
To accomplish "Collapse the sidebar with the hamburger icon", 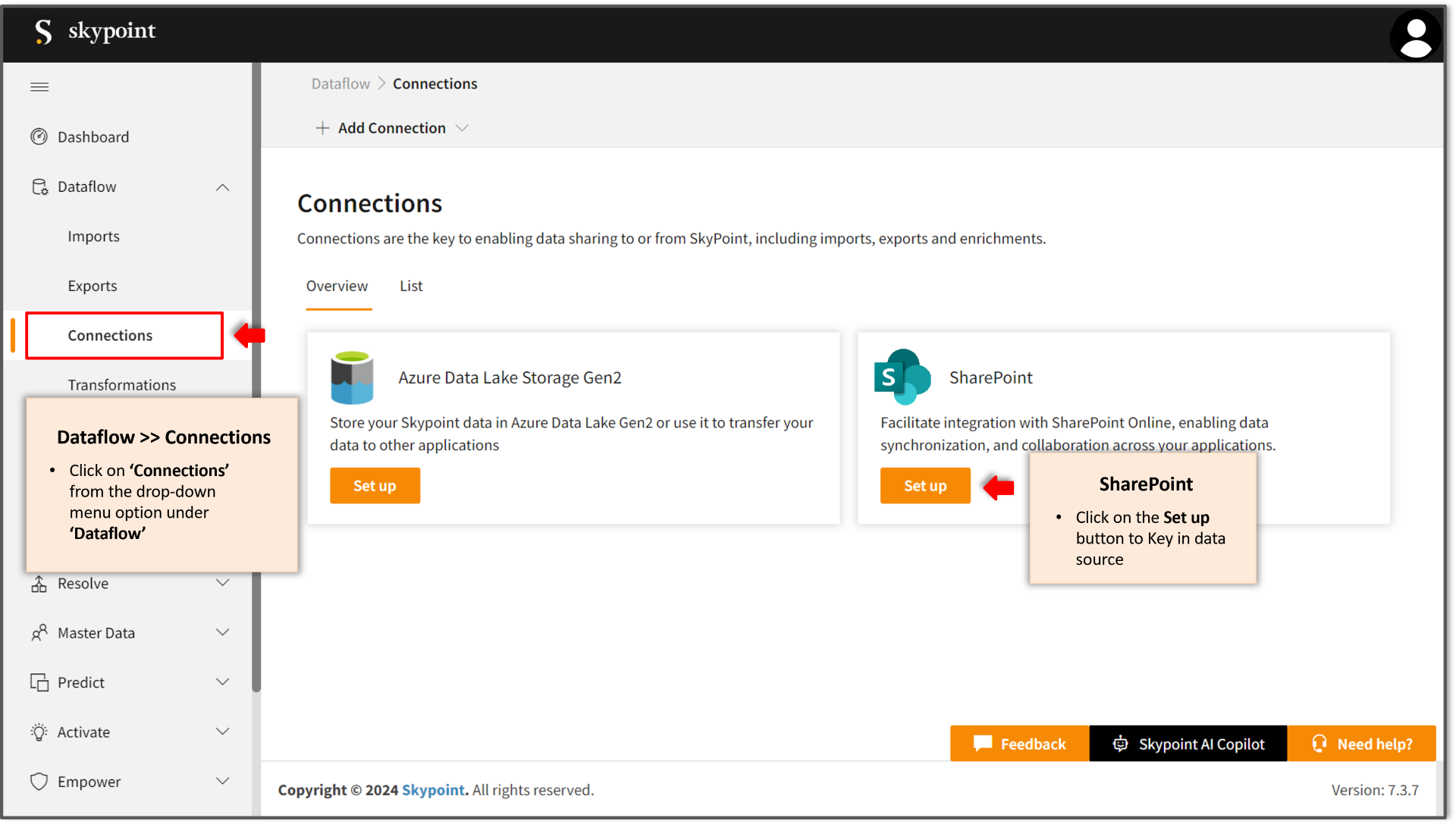I will click(39, 86).
